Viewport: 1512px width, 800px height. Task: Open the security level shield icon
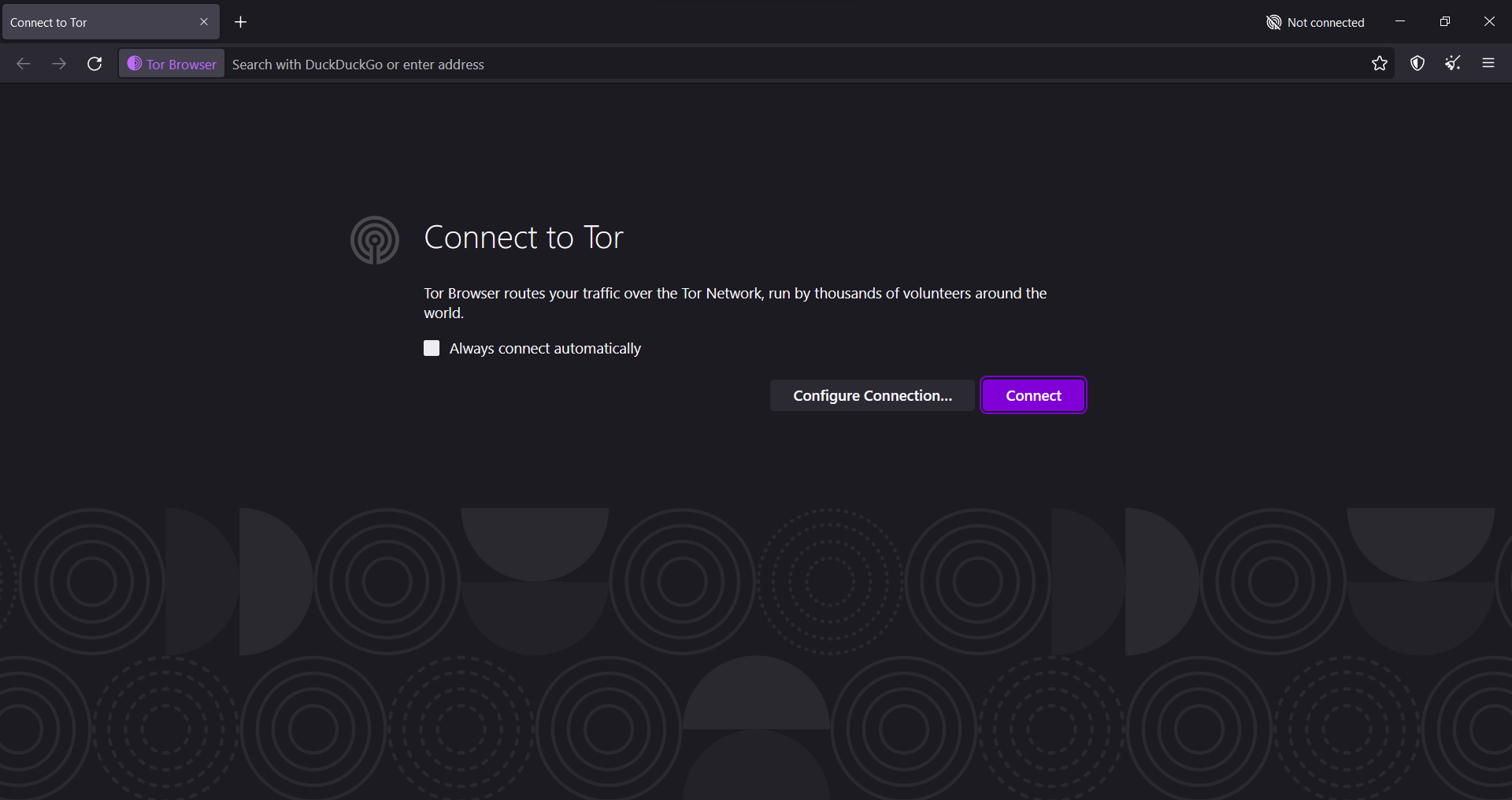1417,64
